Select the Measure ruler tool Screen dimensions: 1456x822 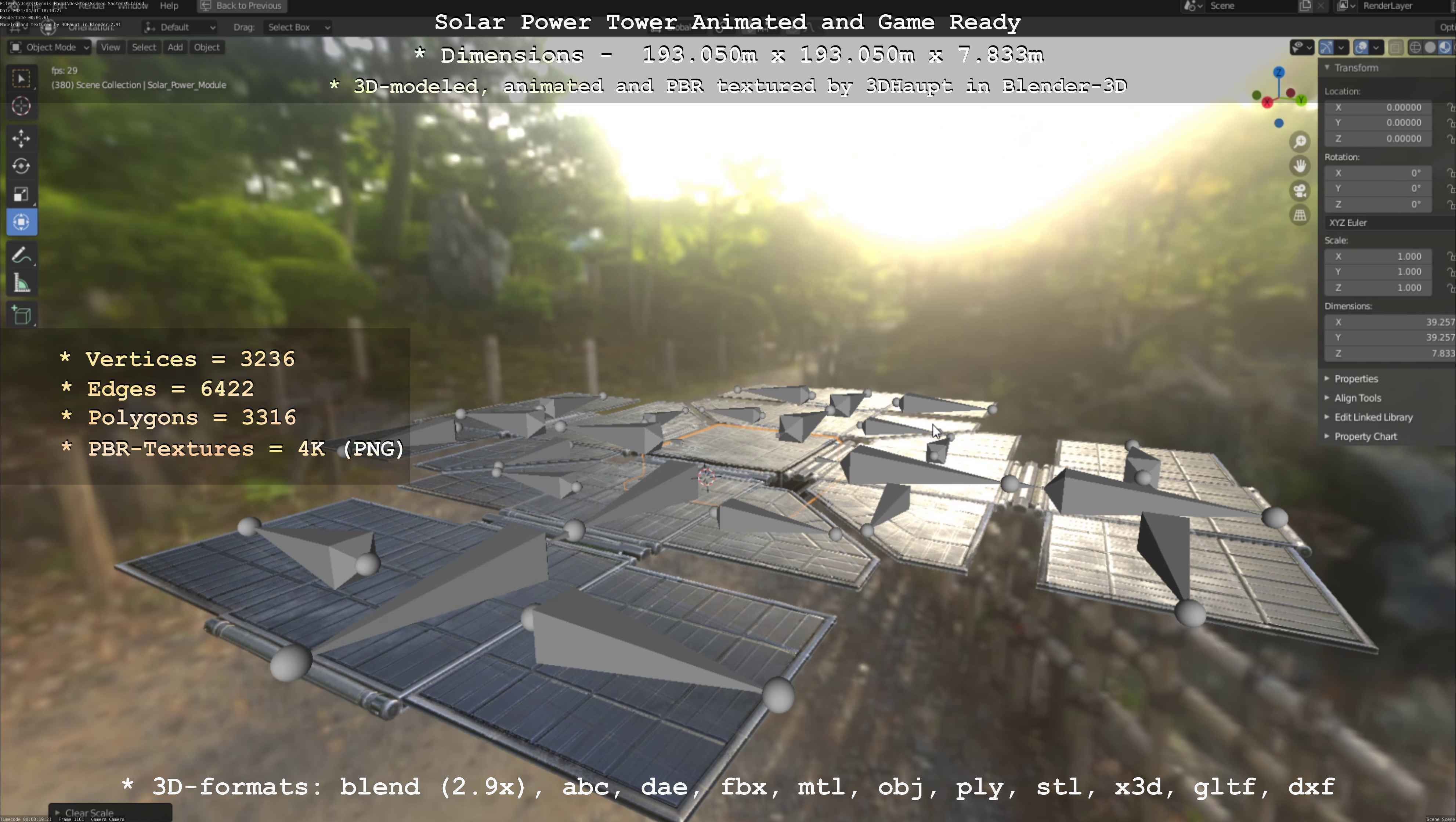tap(21, 283)
